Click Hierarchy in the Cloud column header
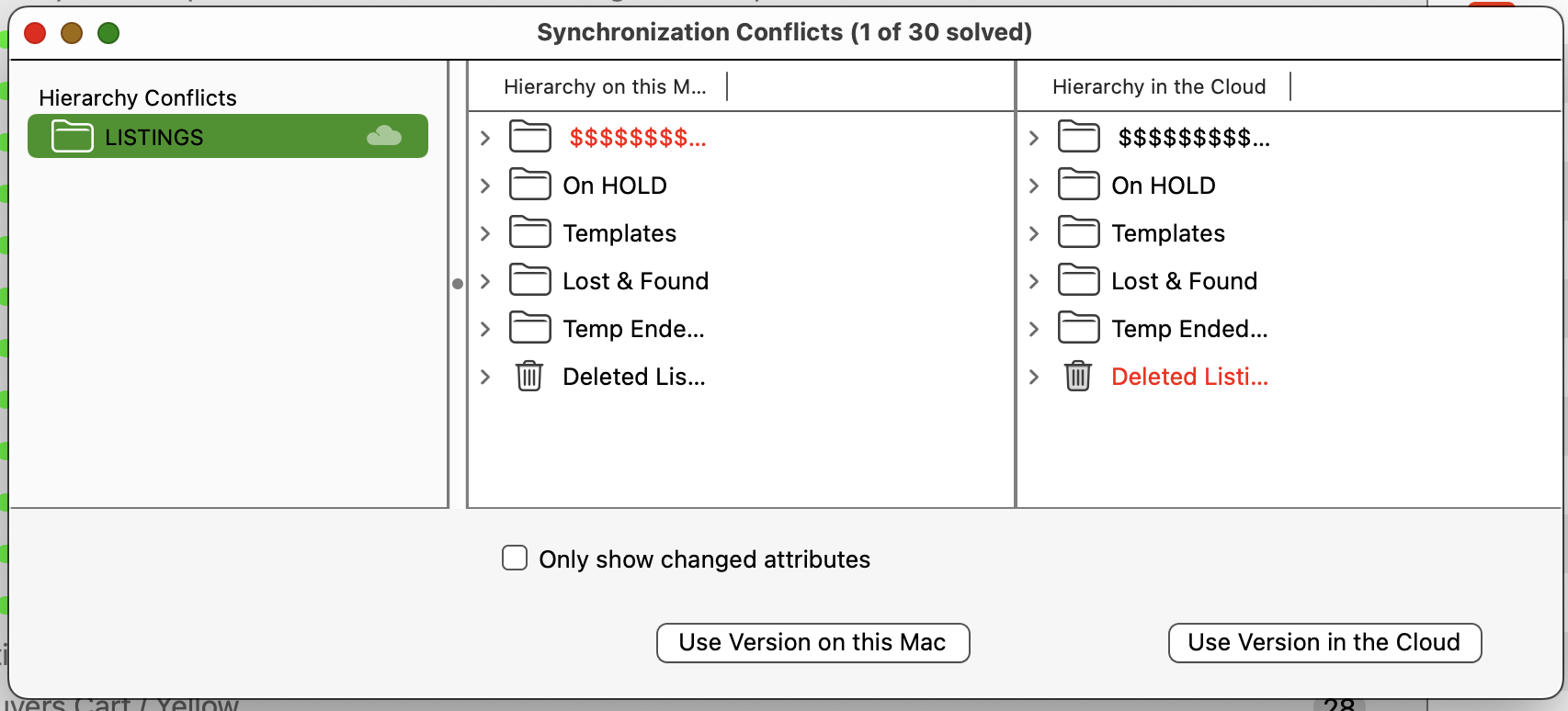This screenshot has width=1568, height=711. (x=1159, y=86)
